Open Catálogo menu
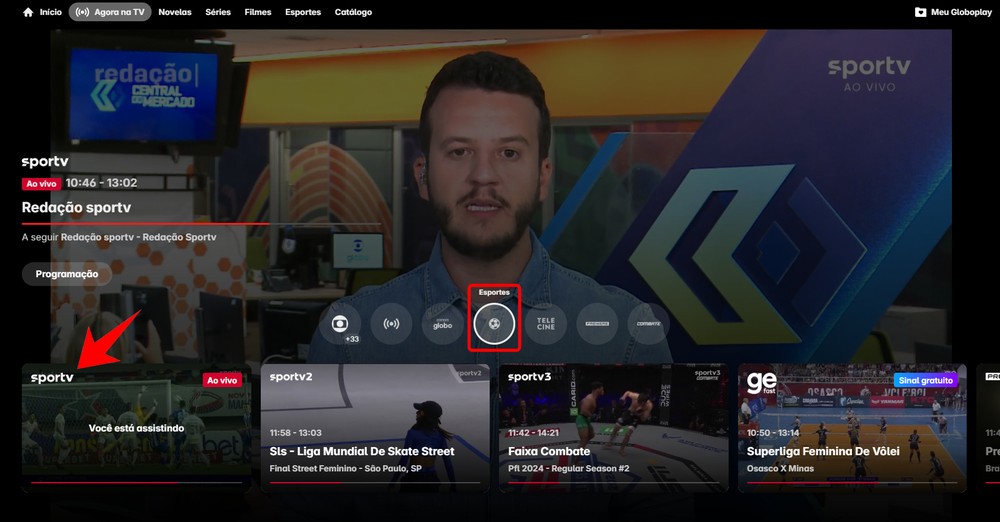 click(353, 12)
